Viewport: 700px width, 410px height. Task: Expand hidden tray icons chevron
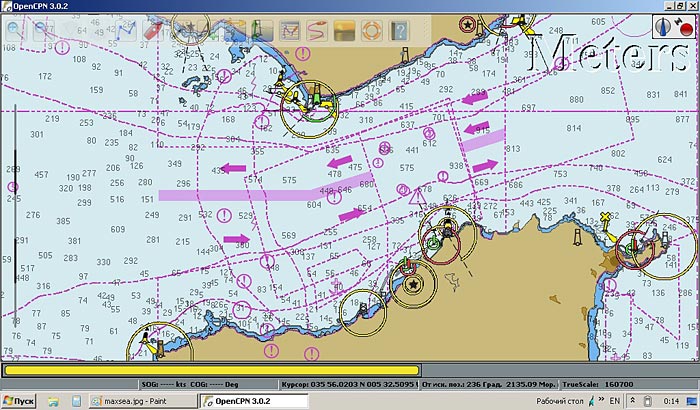[x=632, y=401]
